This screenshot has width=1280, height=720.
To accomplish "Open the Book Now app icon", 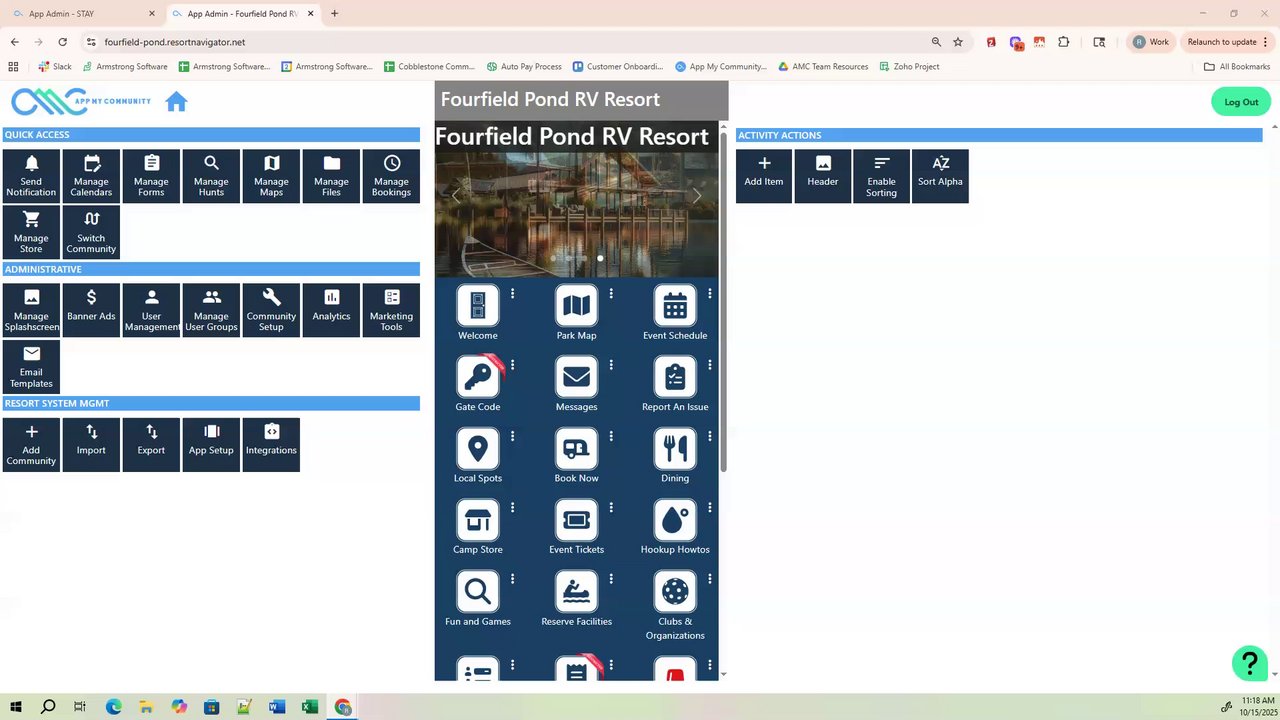I will click(x=577, y=449).
